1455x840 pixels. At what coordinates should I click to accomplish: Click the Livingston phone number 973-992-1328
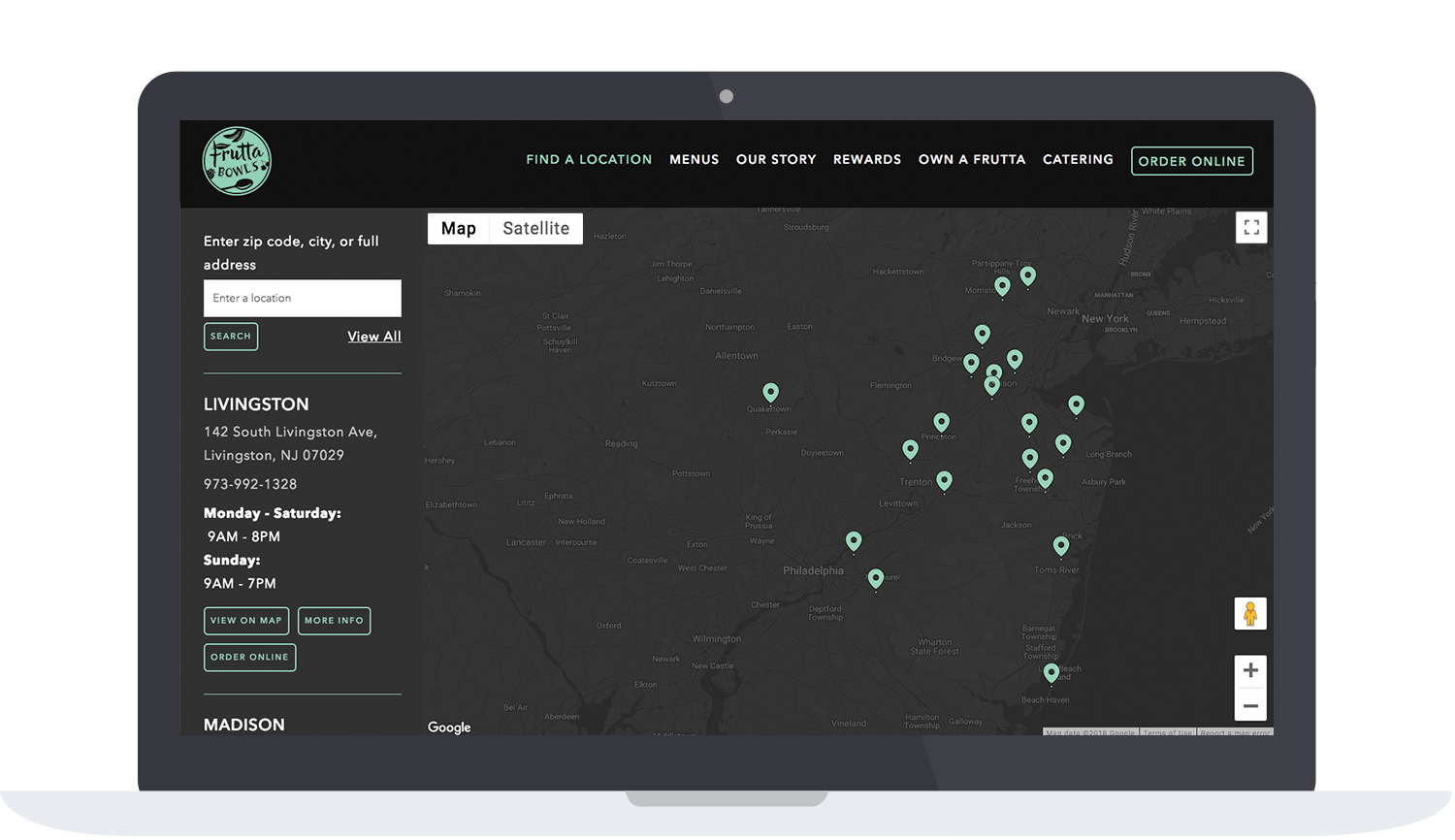click(x=250, y=484)
